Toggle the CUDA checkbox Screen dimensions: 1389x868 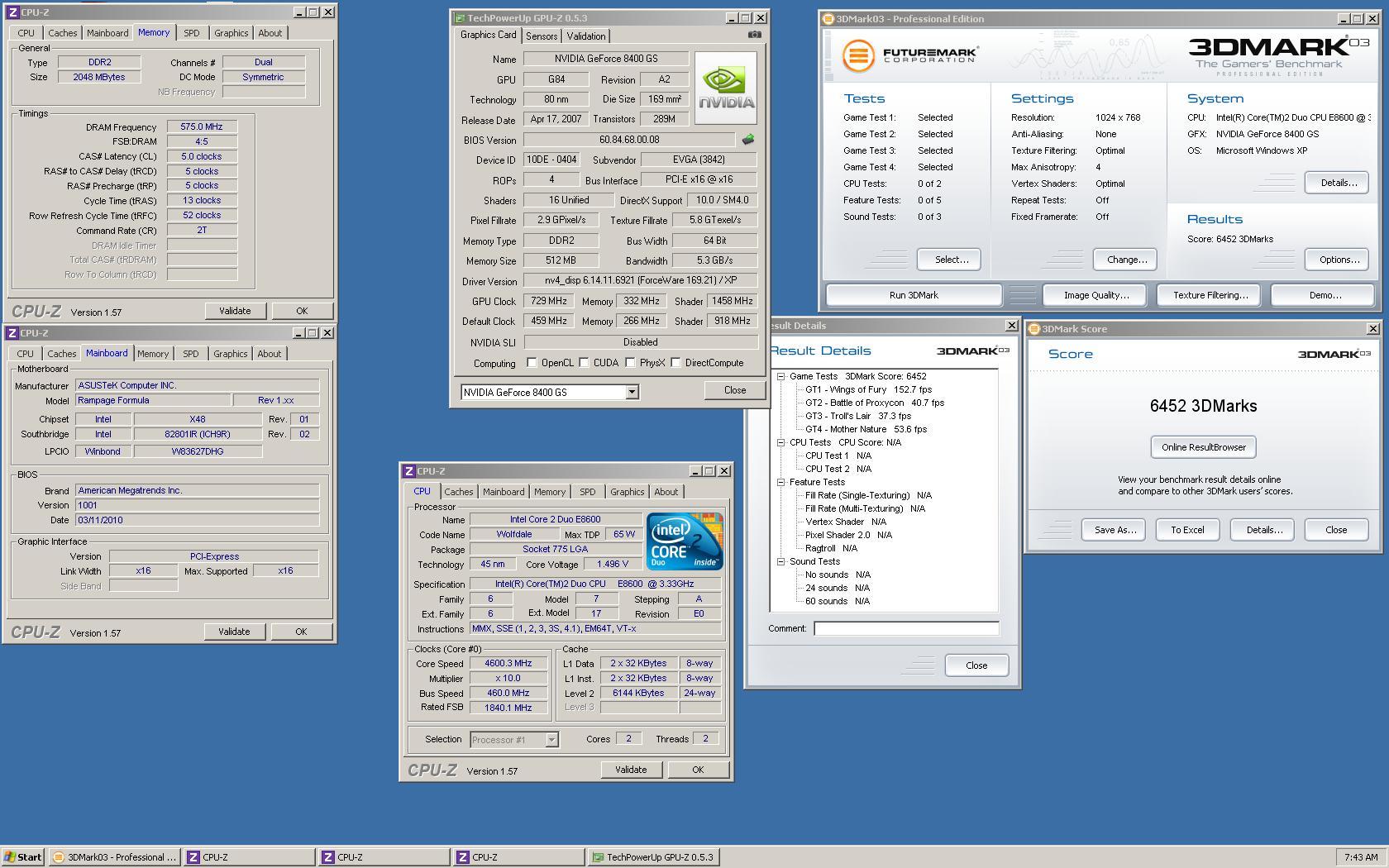coord(584,363)
